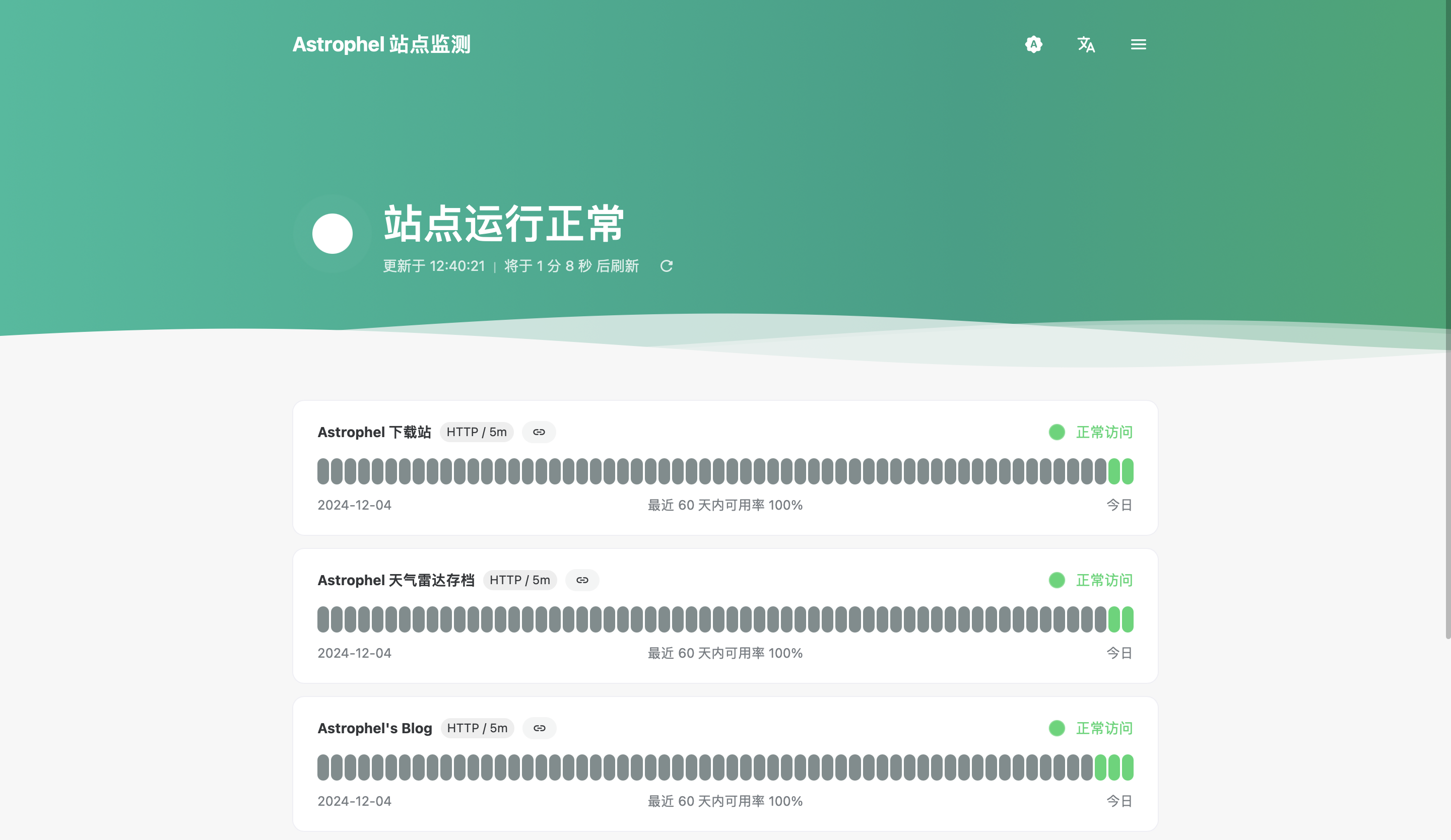
Task: Click green status dot of Astrophel's Blog
Action: click(1057, 728)
